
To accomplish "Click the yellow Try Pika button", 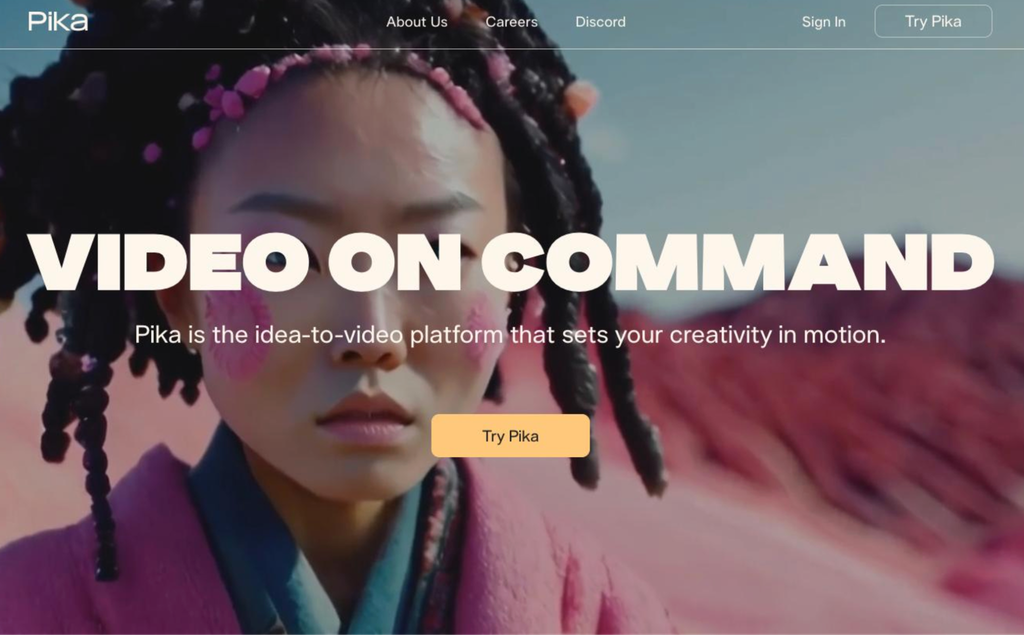I will 510,436.
